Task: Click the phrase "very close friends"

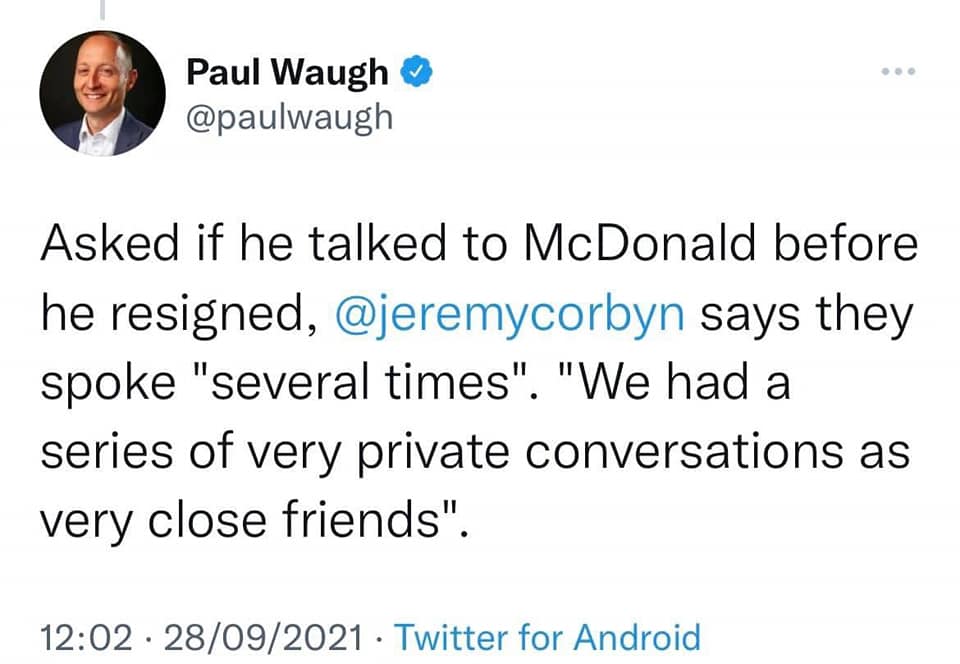Action: (250, 520)
